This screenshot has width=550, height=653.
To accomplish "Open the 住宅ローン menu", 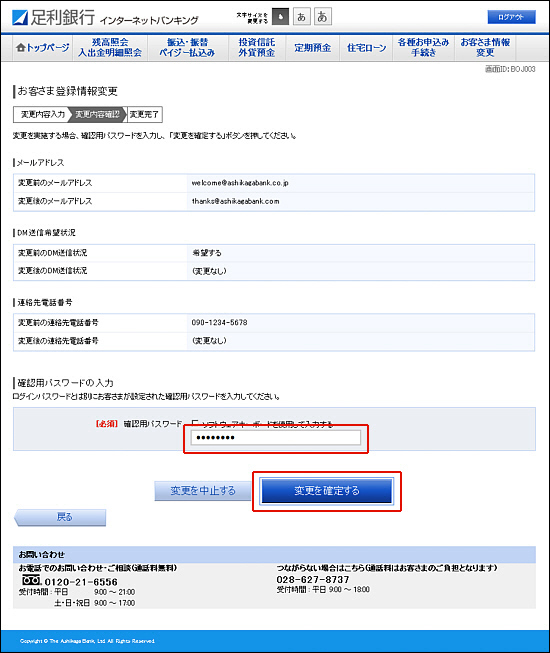I will pyautogui.click(x=366, y=48).
